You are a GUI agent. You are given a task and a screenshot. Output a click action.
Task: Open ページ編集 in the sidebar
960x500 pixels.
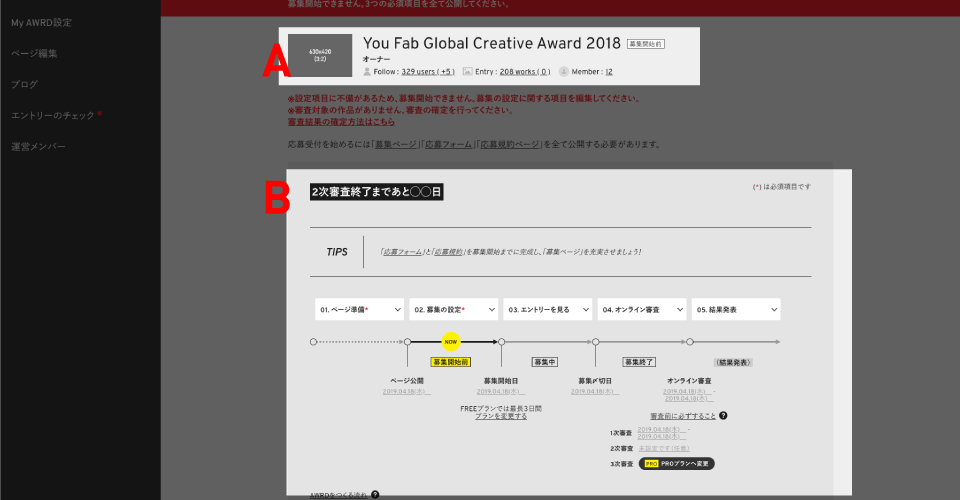(x=34, y=53)
